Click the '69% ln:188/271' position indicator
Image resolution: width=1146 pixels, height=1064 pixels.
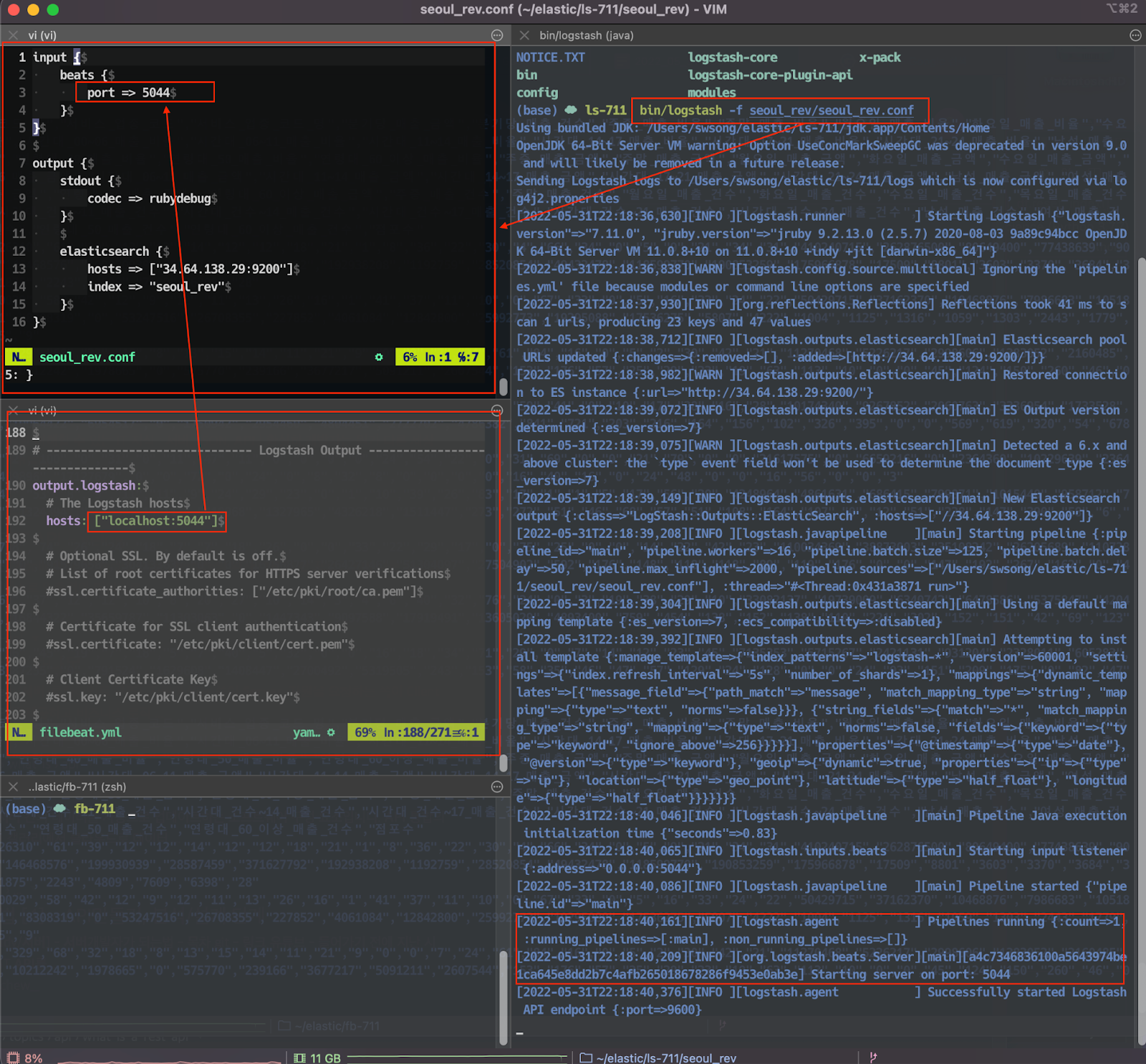click(416, 732)
